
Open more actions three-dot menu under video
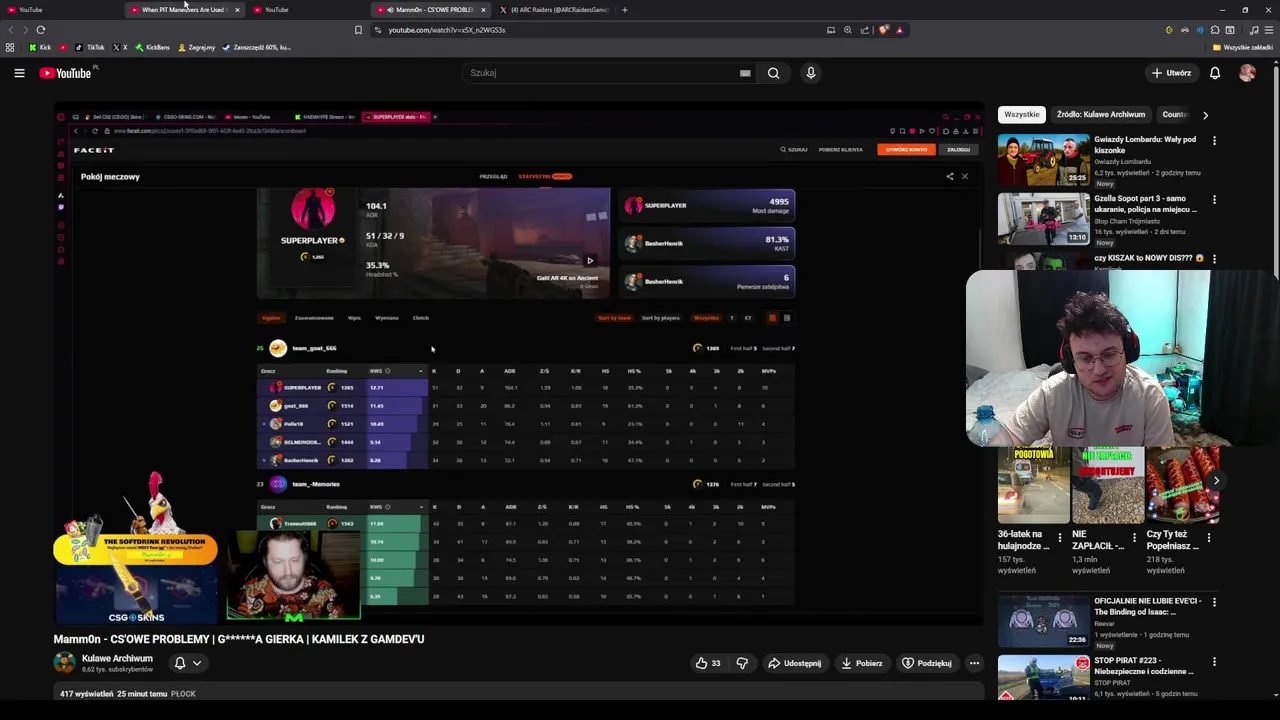point(974,663)
